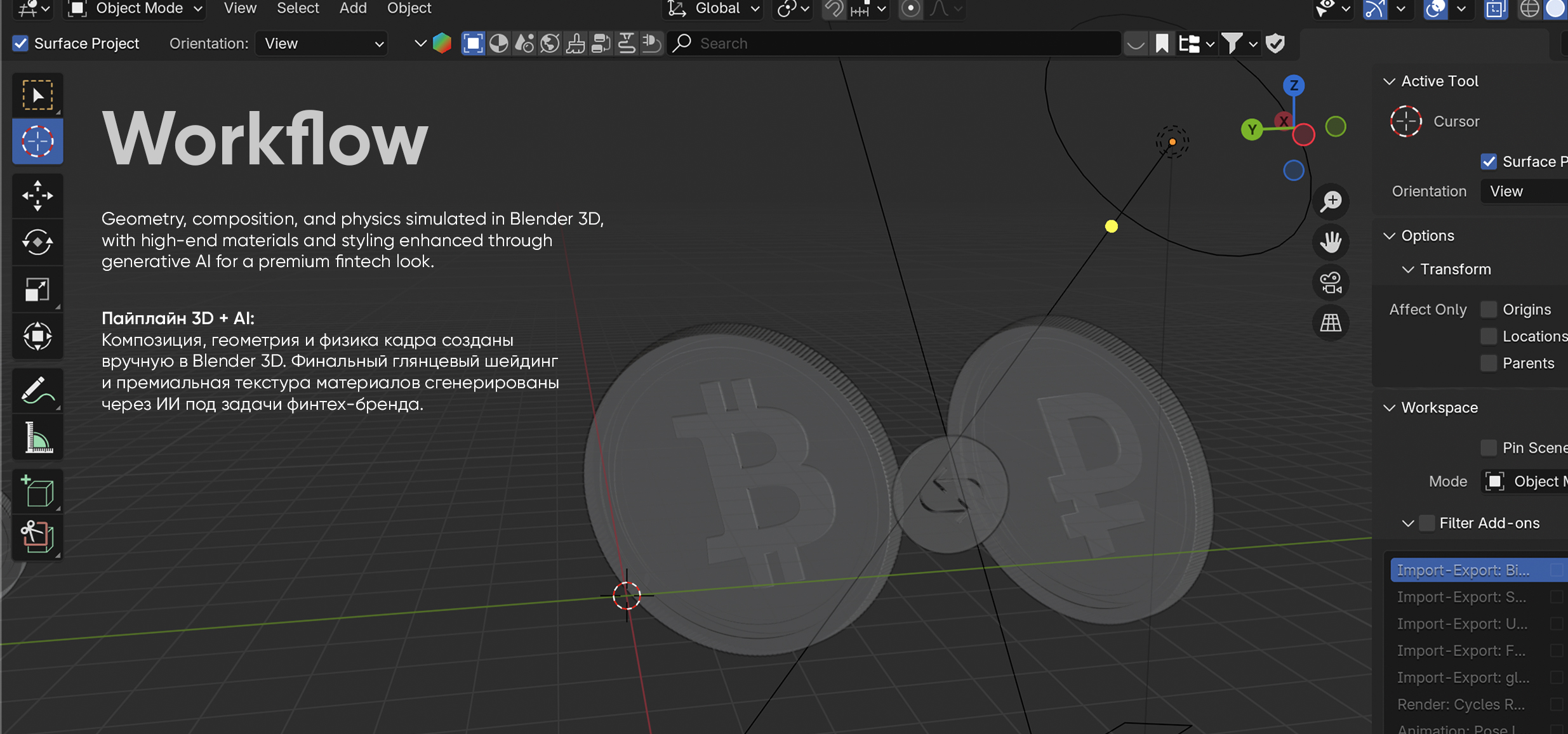Screen dimensions: 1568x734
Task: Click the bookmark icon beside search
Action: pos(1162,43)
